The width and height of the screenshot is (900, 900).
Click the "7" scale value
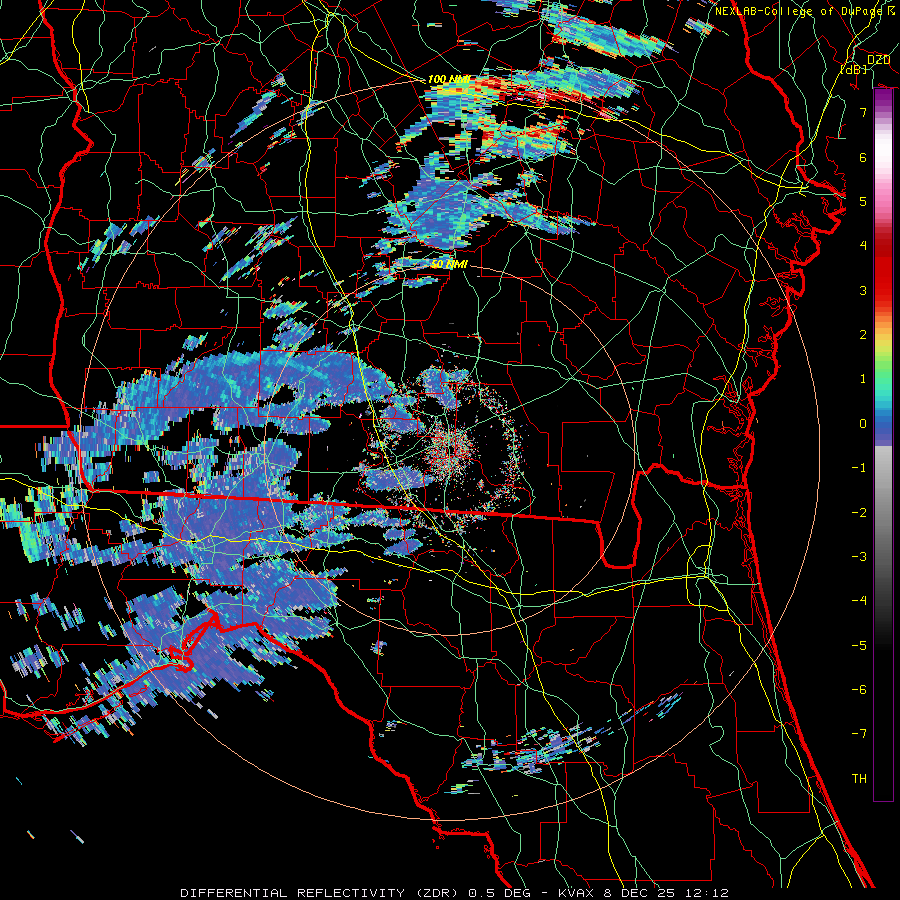(863, 112)
